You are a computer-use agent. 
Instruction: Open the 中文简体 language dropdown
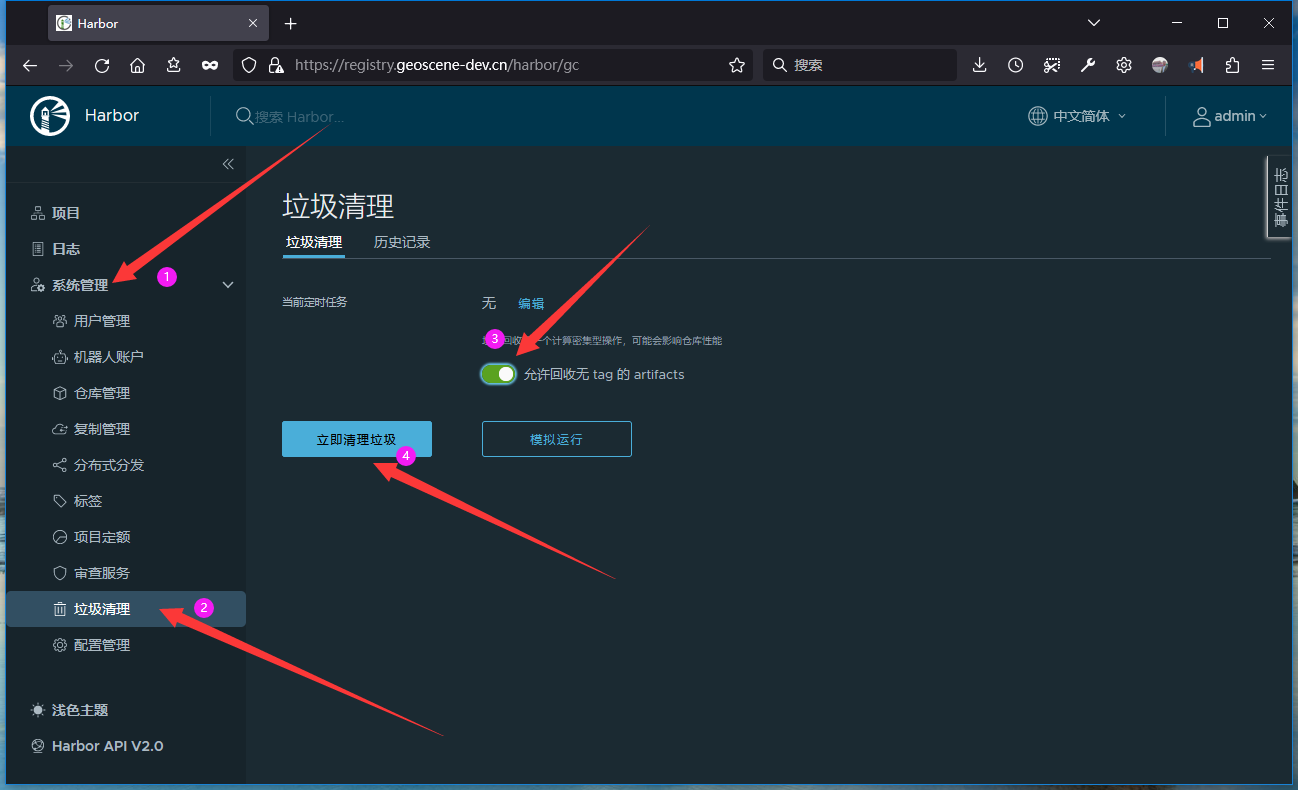click(1077, 116)
